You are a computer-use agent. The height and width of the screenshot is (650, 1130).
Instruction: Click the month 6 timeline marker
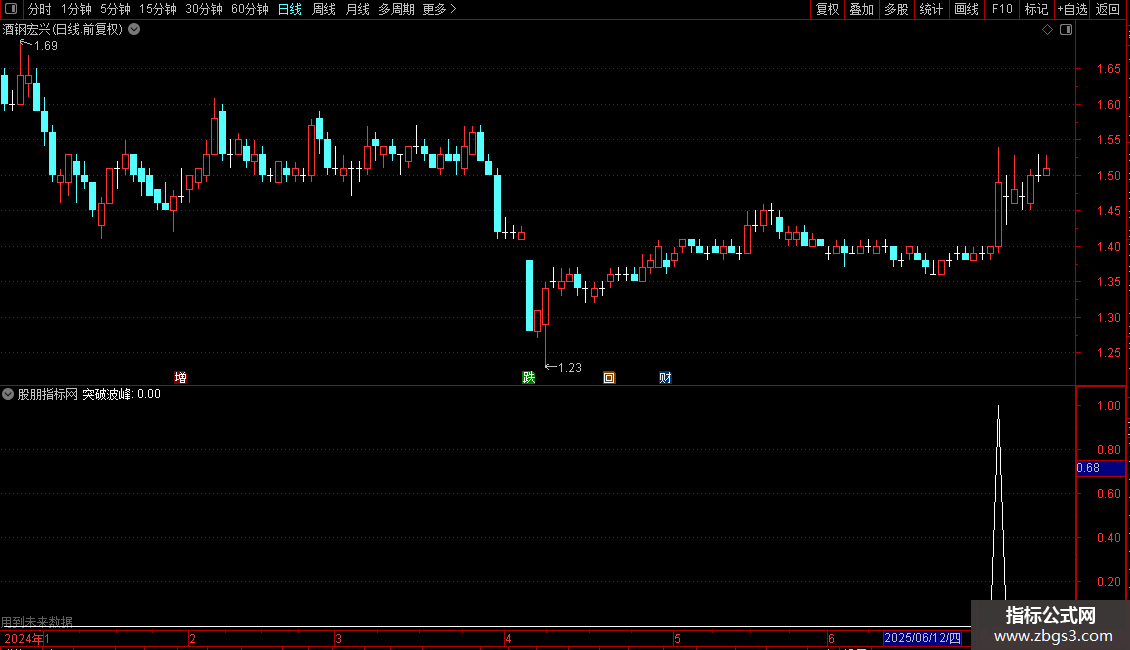(x=831, y=638)
